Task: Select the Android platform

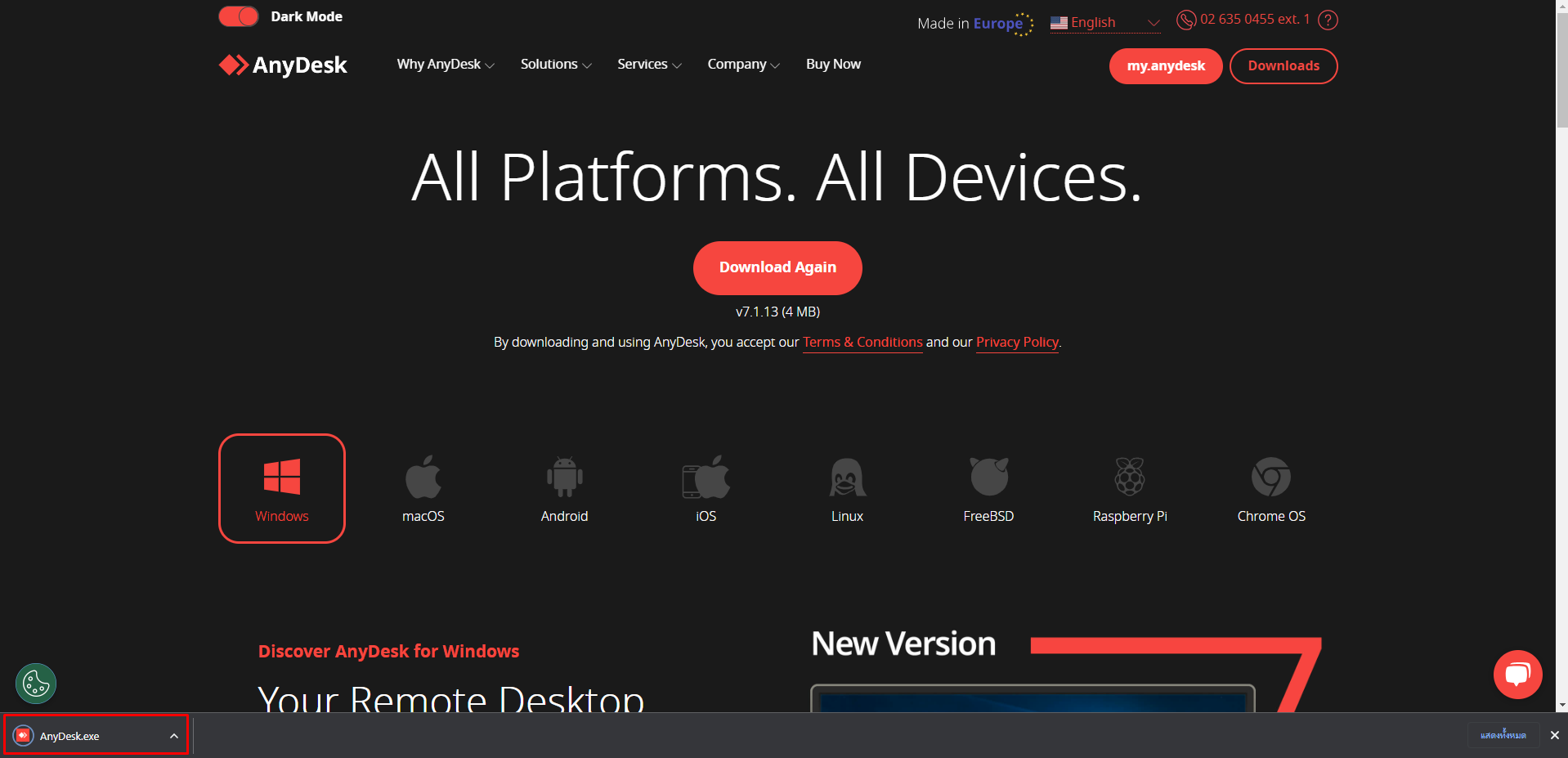Action: (565, 488)
